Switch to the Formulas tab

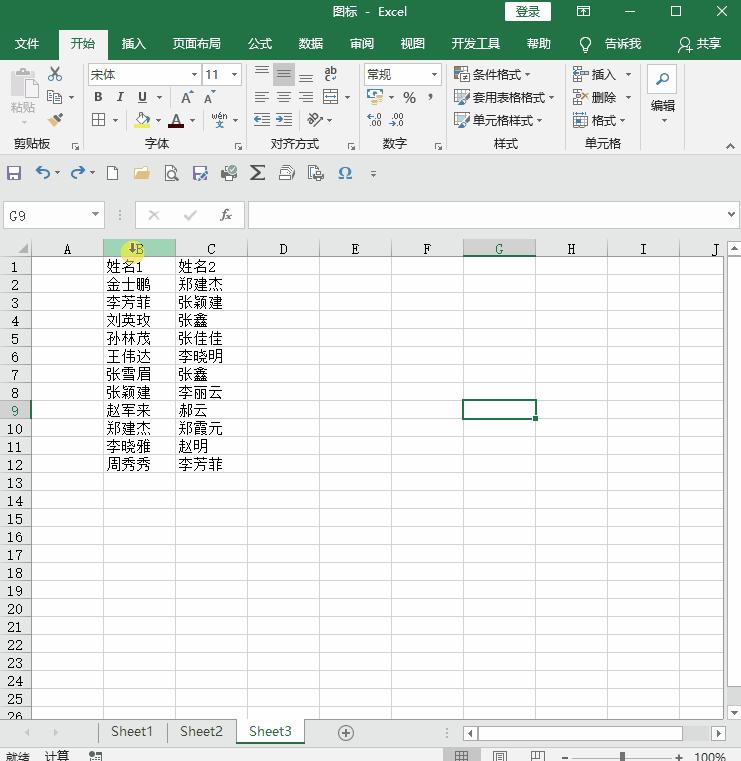[260, 44]
